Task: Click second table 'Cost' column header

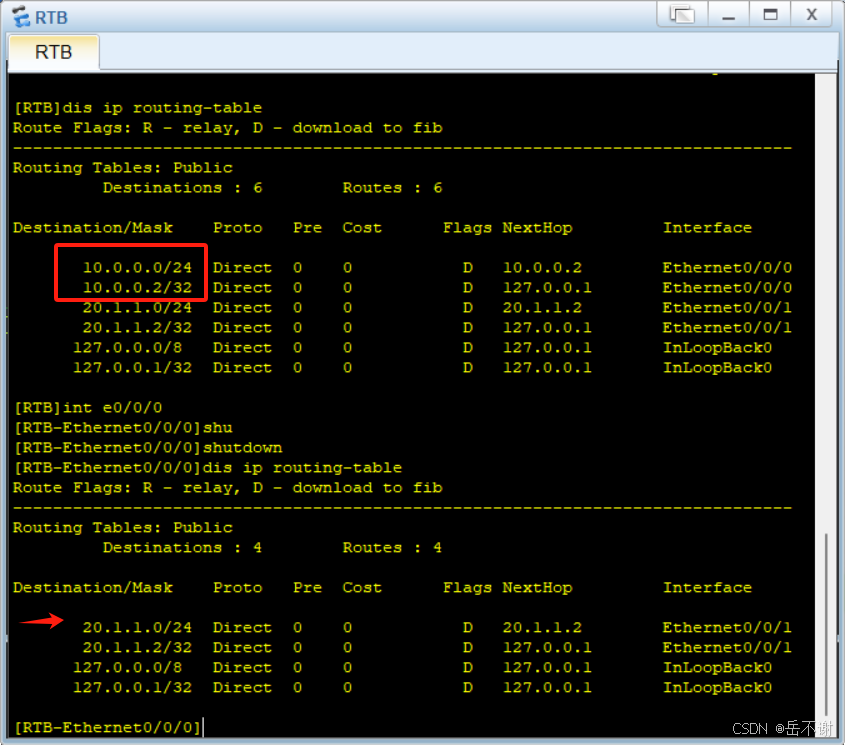Action: click(362, 588)
